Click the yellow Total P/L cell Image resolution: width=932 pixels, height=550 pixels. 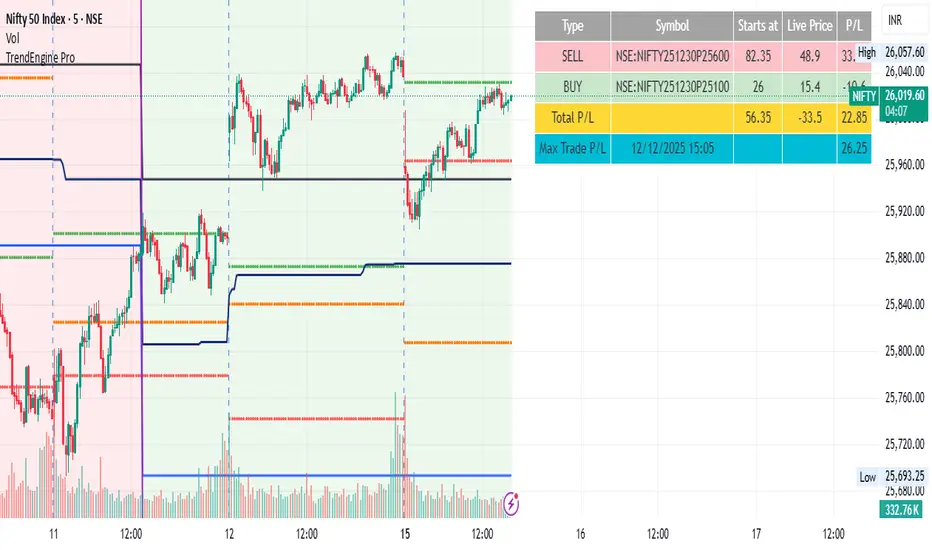573,118
